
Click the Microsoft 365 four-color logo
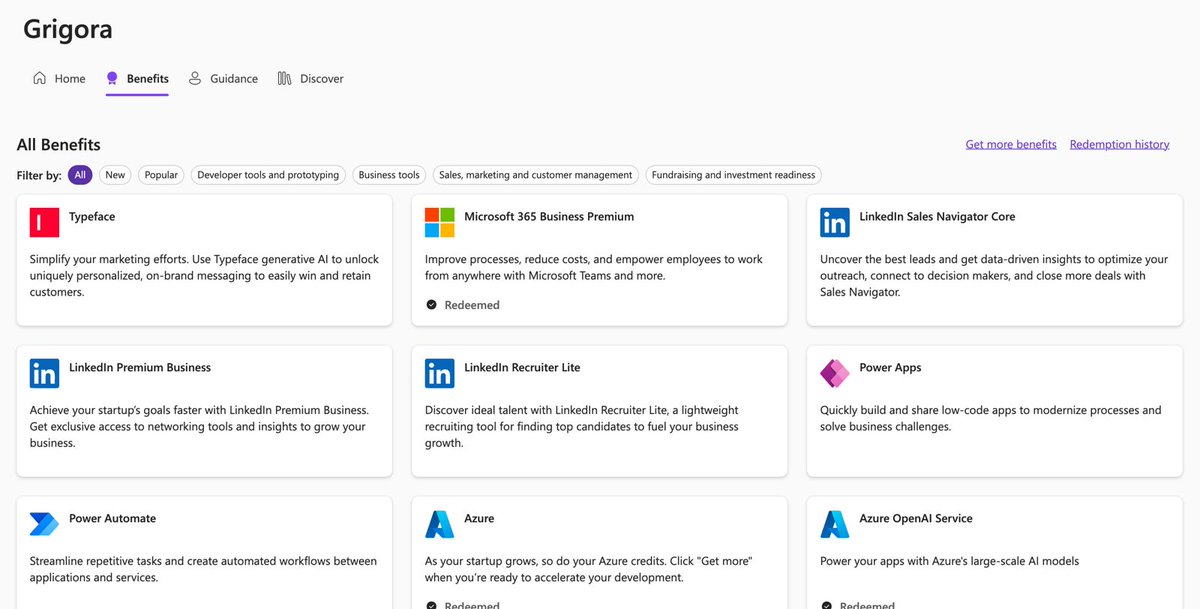(x=439, y=223)
